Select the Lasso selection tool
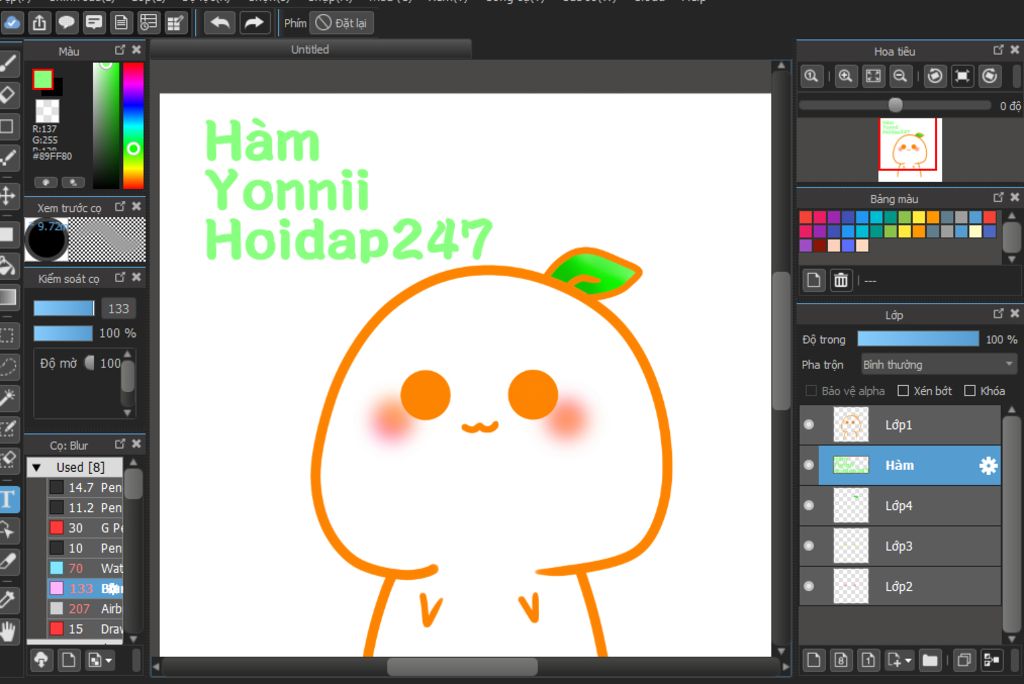 8,366
